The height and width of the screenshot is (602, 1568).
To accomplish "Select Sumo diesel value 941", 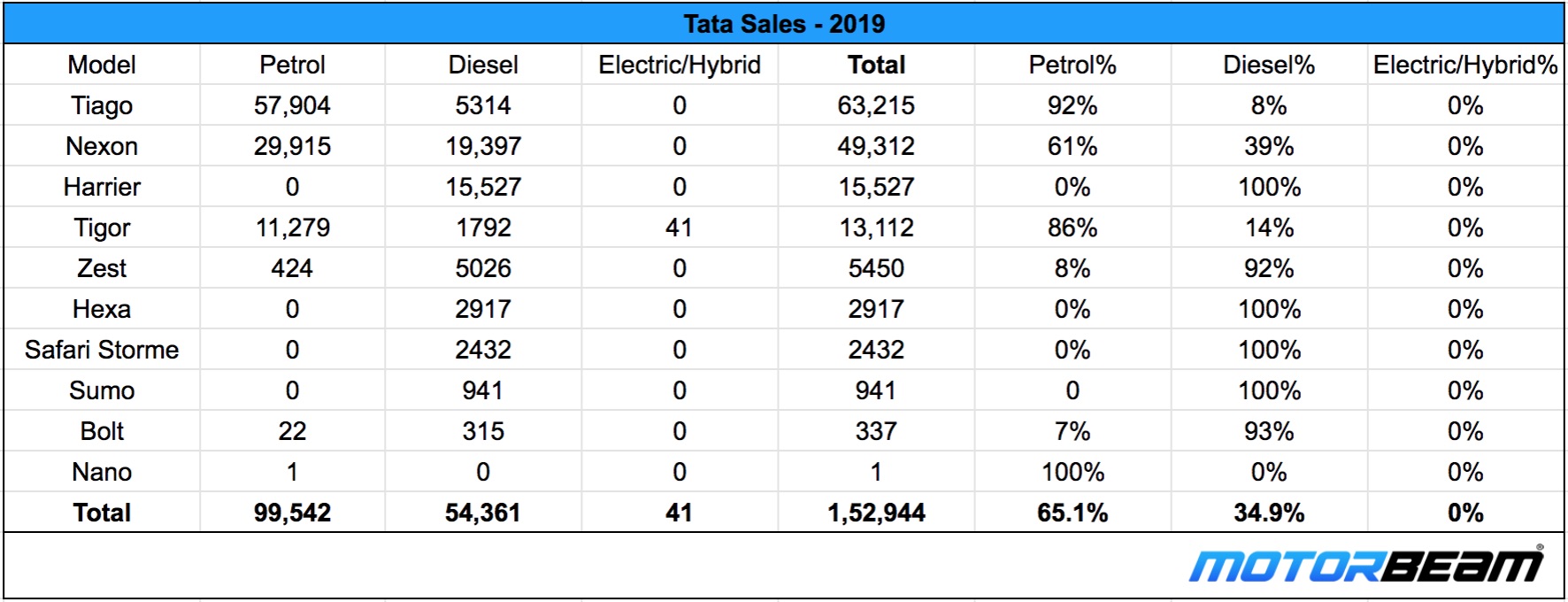I will pyautogui.click(x=483, y=390).
